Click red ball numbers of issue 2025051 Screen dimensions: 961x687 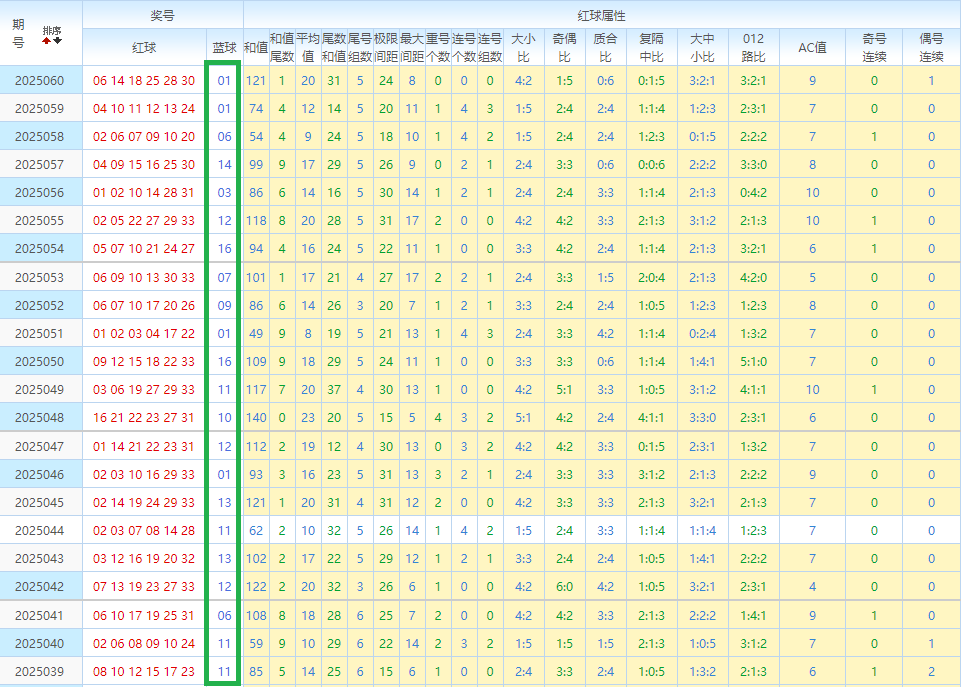(x=144, y=333)
